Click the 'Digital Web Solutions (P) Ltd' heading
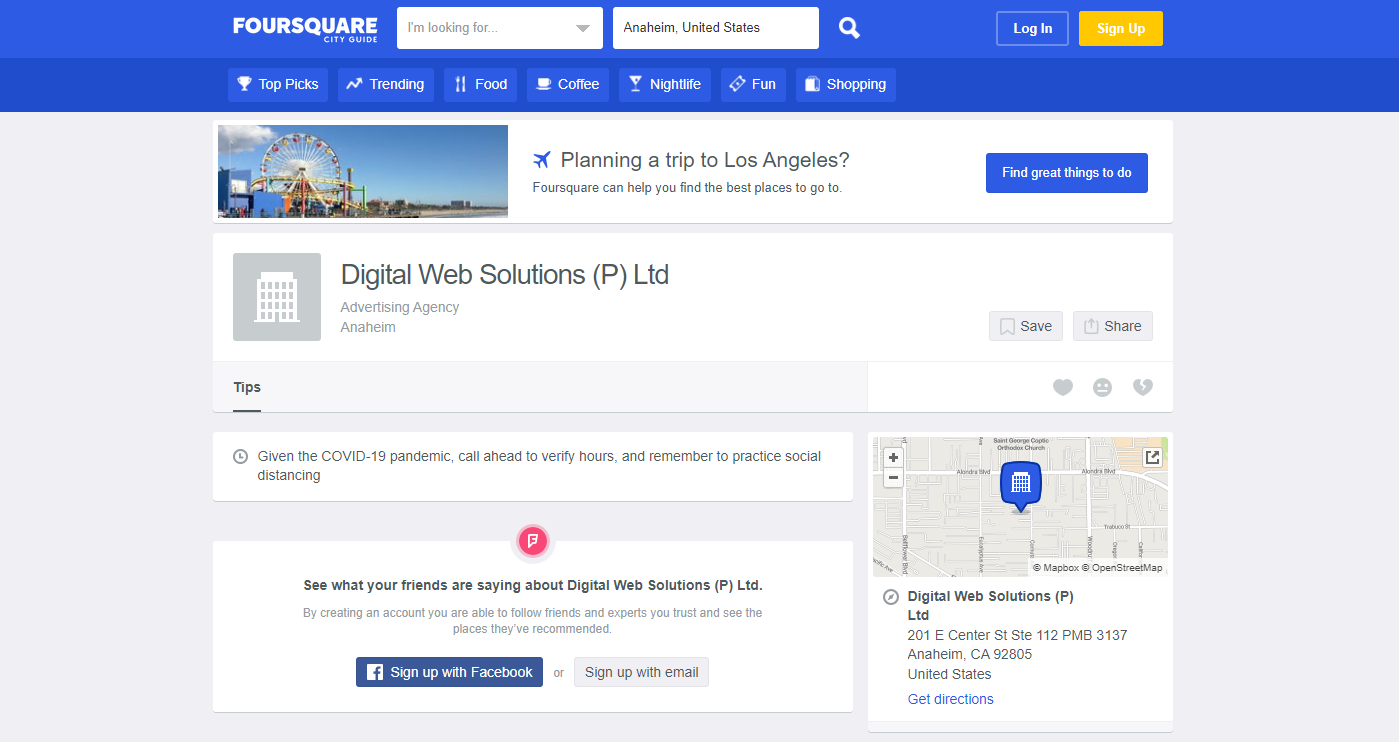Image resolution: width=1399 pixels, height=742 pixels. pyautogui.click(x=505, y=274)
